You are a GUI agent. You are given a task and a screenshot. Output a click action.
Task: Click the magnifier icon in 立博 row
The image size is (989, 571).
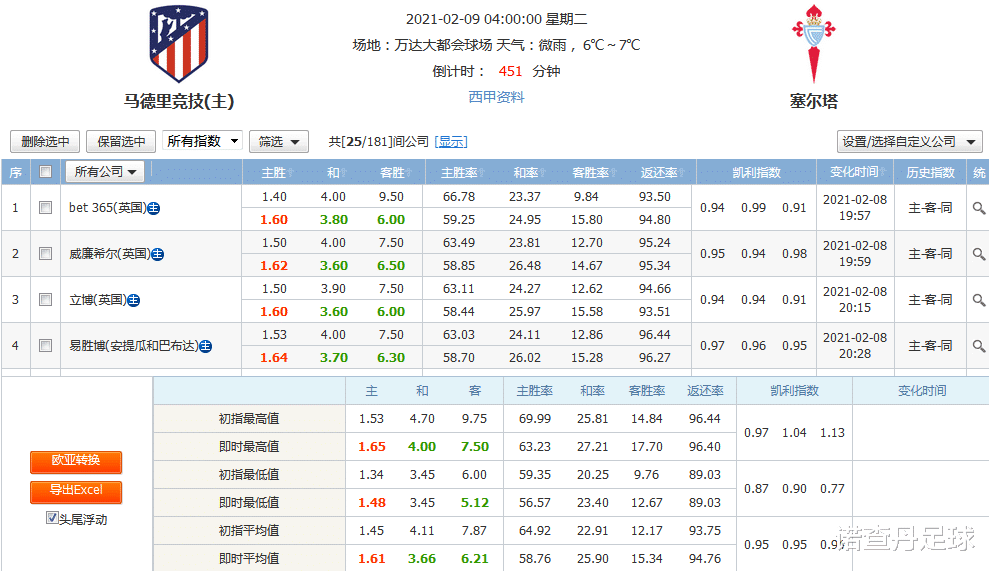pos(978,300)
